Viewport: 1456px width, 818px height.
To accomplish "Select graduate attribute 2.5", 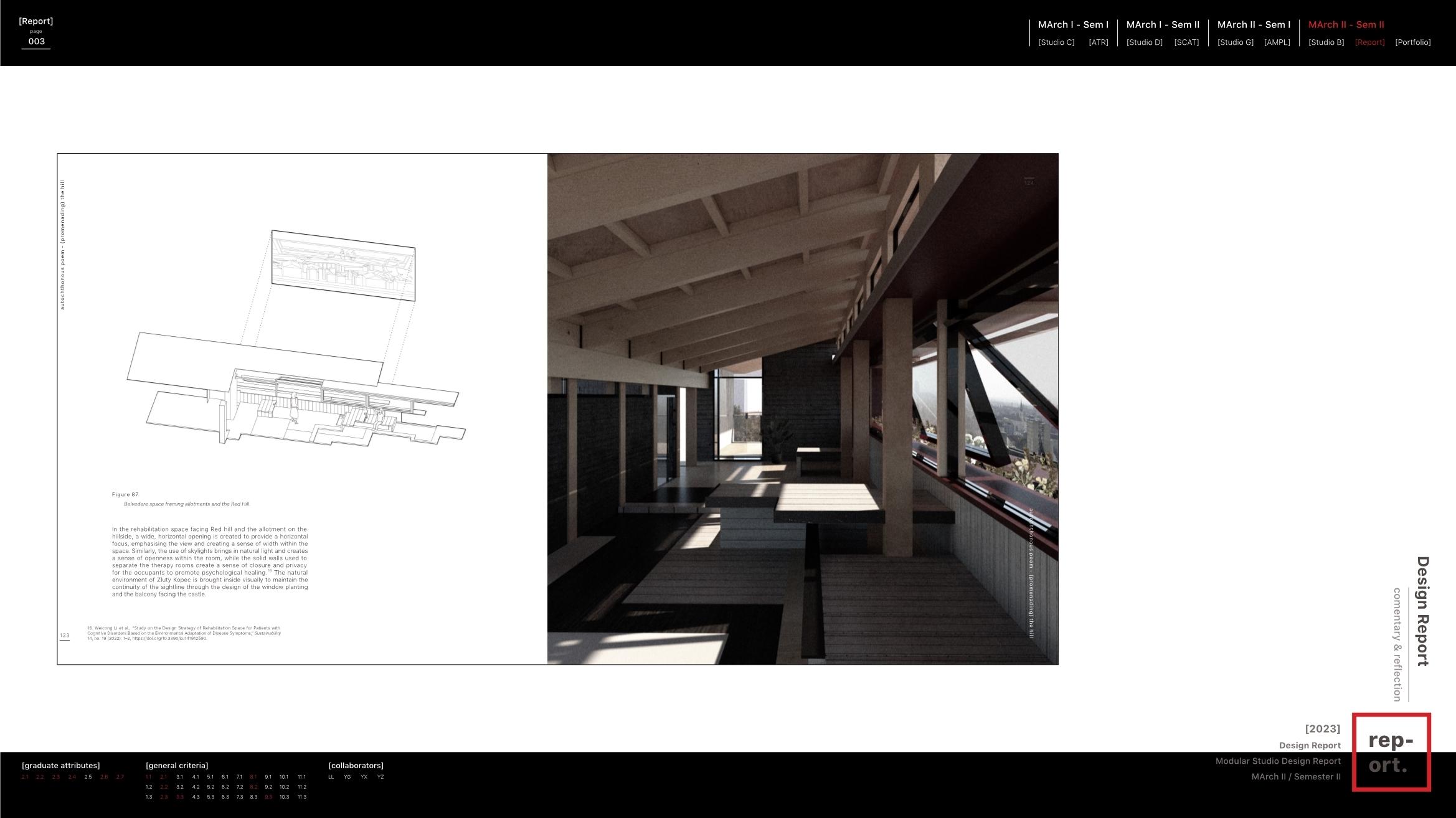I will coord(88,777).
